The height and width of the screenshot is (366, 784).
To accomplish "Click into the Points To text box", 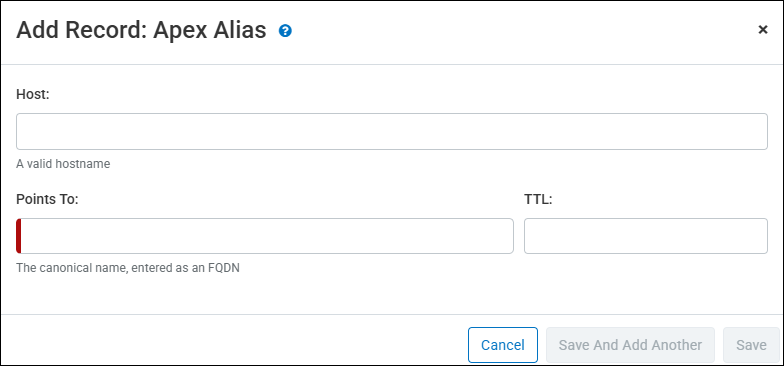I will [264, 236].
